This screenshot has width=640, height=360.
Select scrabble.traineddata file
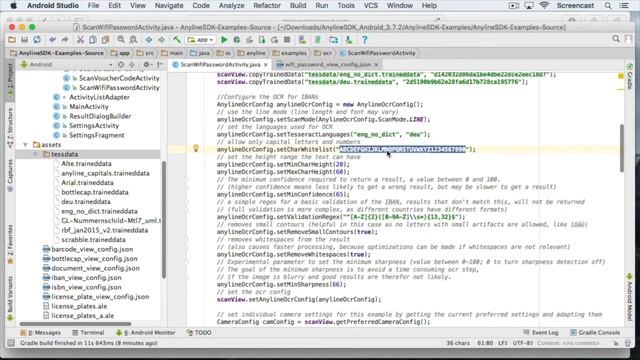pyautogui.click(x=93, y=240)
